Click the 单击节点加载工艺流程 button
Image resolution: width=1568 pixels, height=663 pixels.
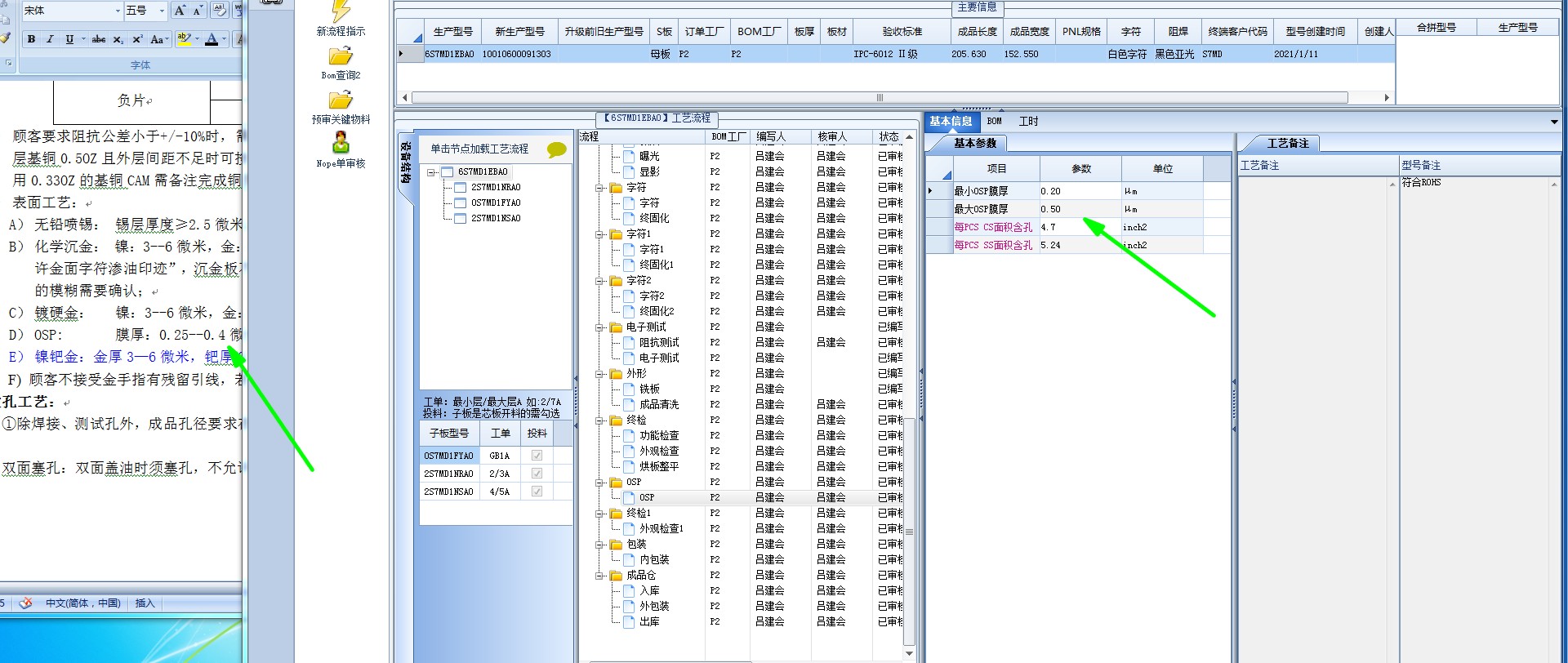click(479, 149)
